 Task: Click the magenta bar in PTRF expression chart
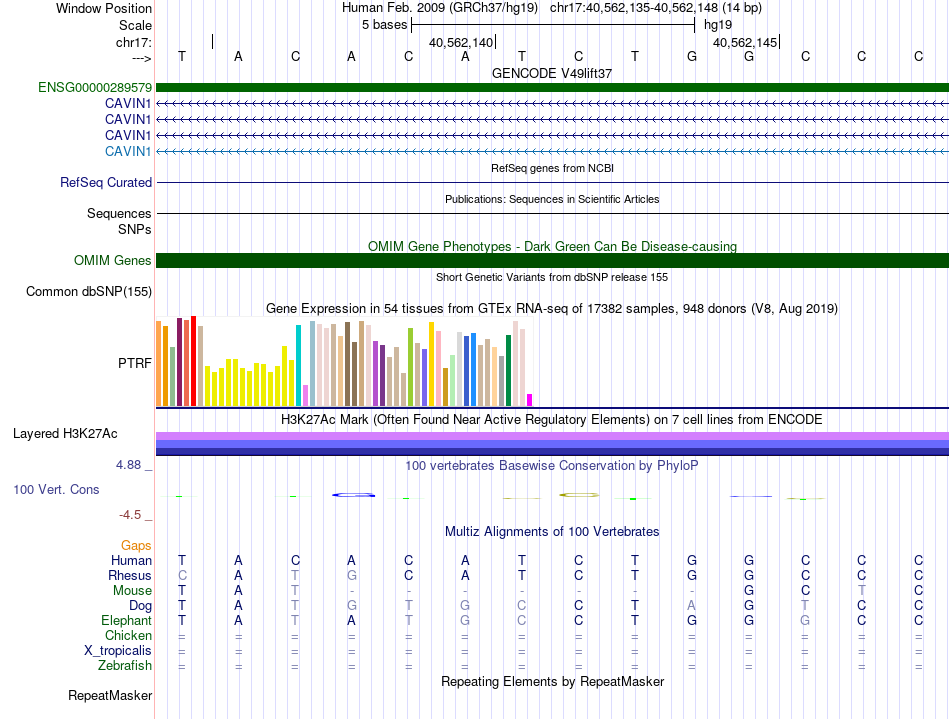[x=530, y=400]
